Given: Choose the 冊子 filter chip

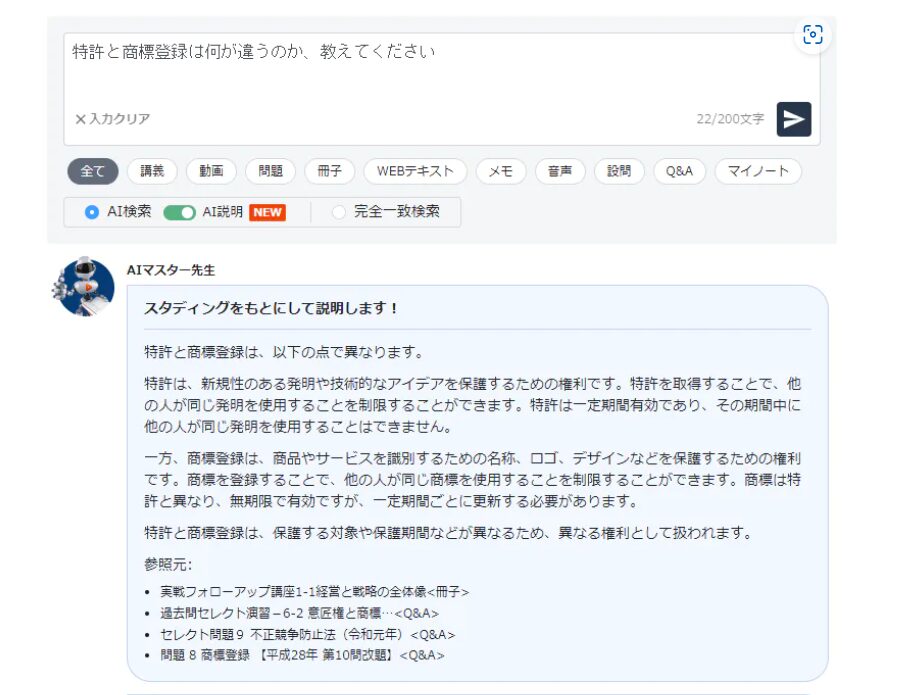Looking at the screenshot, I should [329, 171].
